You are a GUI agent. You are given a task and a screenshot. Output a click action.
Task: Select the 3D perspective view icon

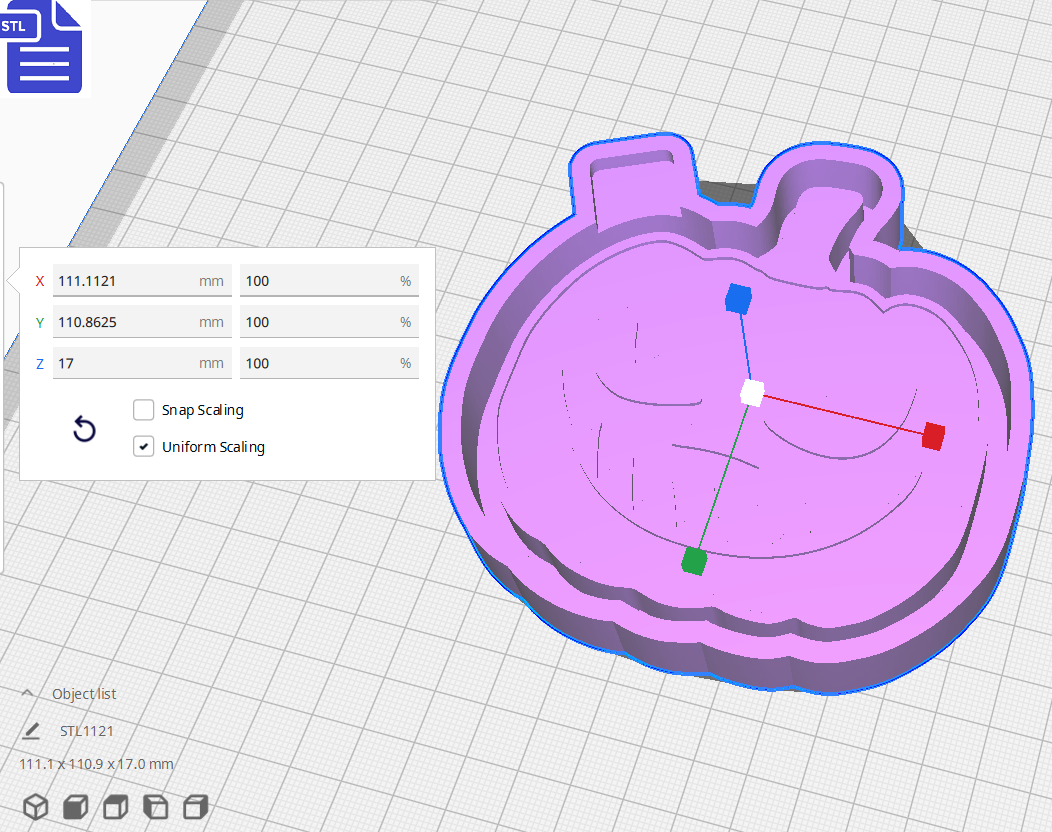tap(35, 806)
